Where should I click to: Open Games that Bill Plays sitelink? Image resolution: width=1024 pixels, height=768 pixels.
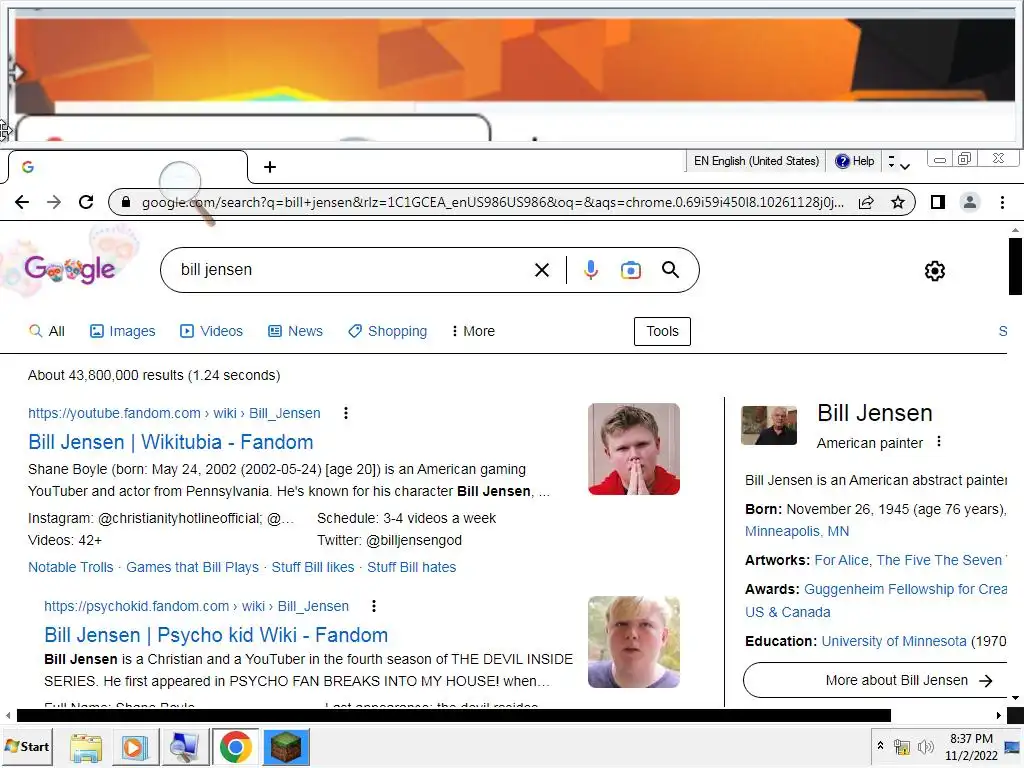click(192, 567)
